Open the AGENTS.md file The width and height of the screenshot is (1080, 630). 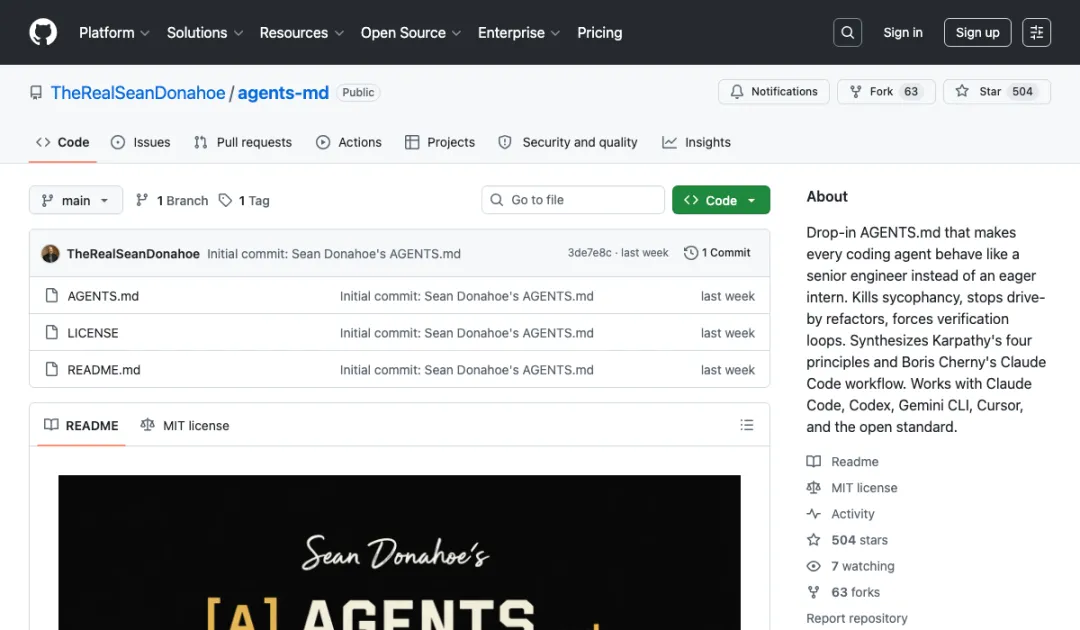pos(103,296)
